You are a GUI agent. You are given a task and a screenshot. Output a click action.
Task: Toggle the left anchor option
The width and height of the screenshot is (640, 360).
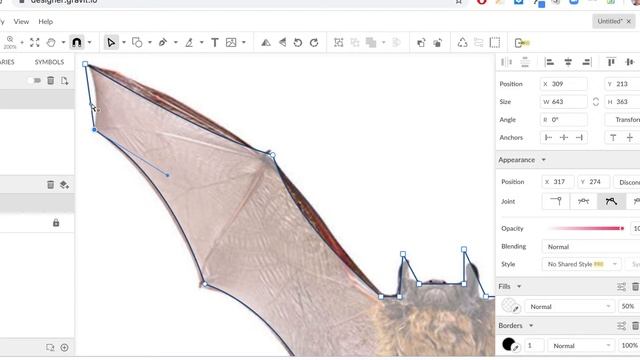click(548, 138)
